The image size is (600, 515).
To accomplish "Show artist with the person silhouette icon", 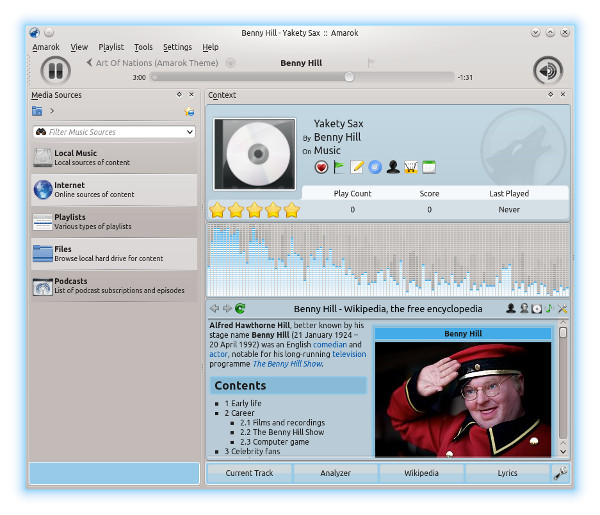I will tap(393, 167).
